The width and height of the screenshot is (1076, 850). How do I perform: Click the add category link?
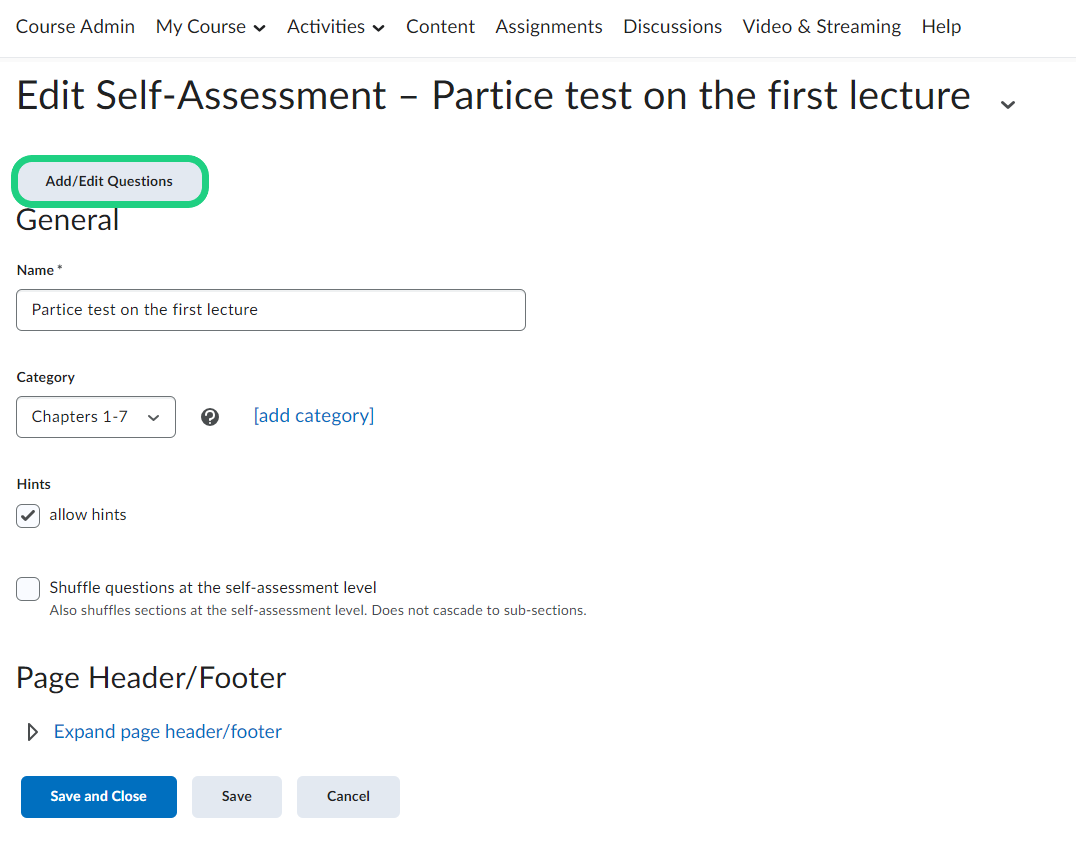[x=314, y=416]
